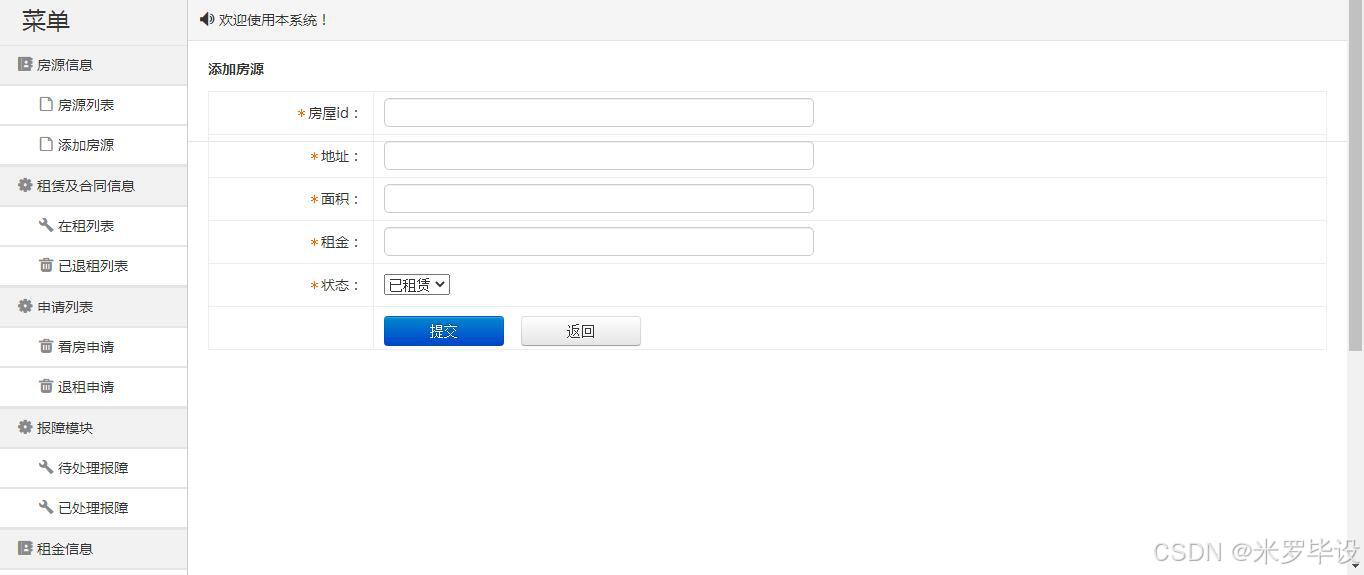
Task: Focus the 面积 input field
Action: [599, 199]
